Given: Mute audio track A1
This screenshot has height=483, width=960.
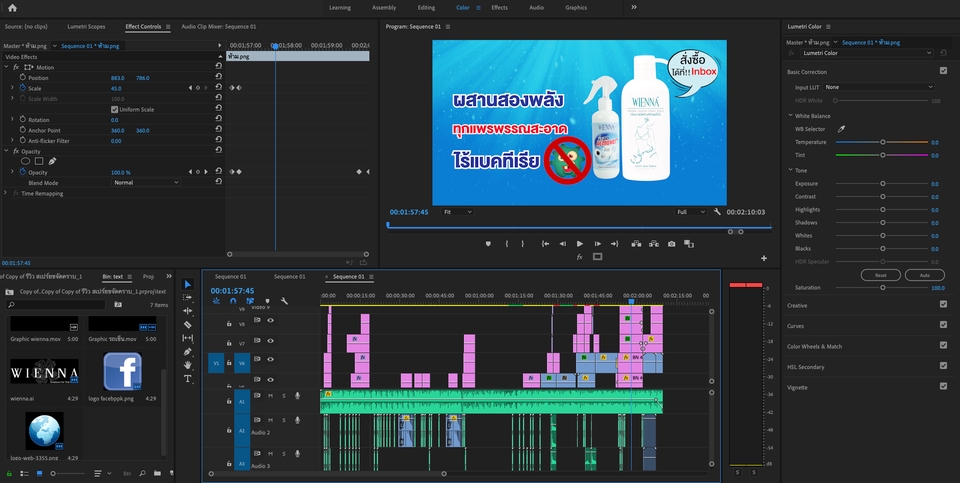Looking at the screenshot, I should pyautogui.click(x=271, y=395).
